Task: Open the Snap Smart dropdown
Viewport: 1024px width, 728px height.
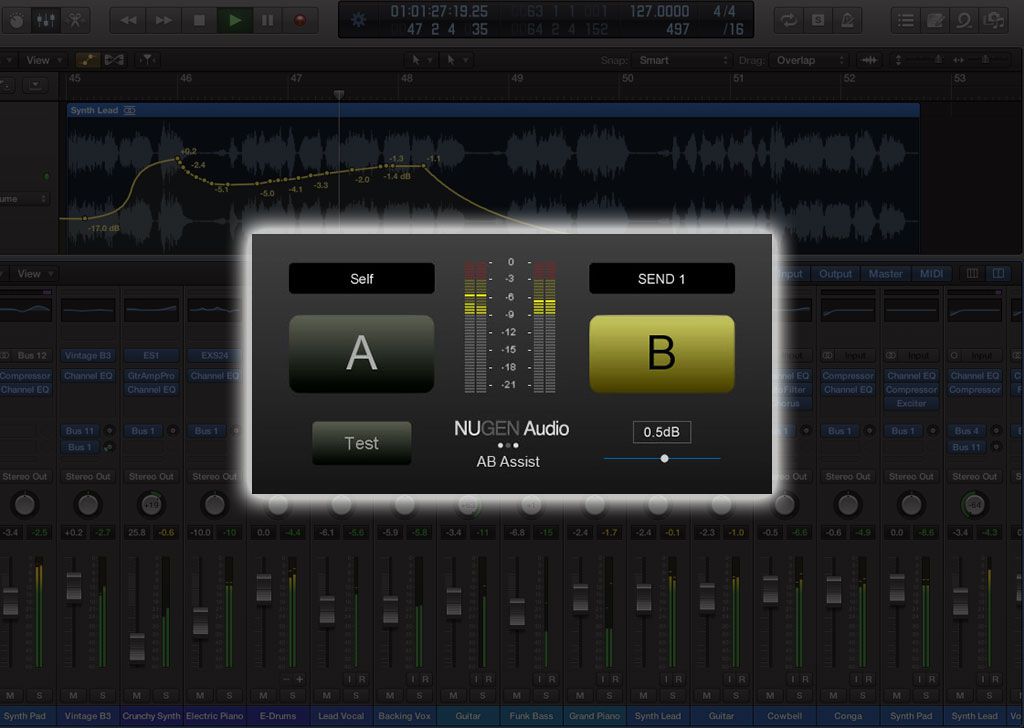Action: click(683, 60)
